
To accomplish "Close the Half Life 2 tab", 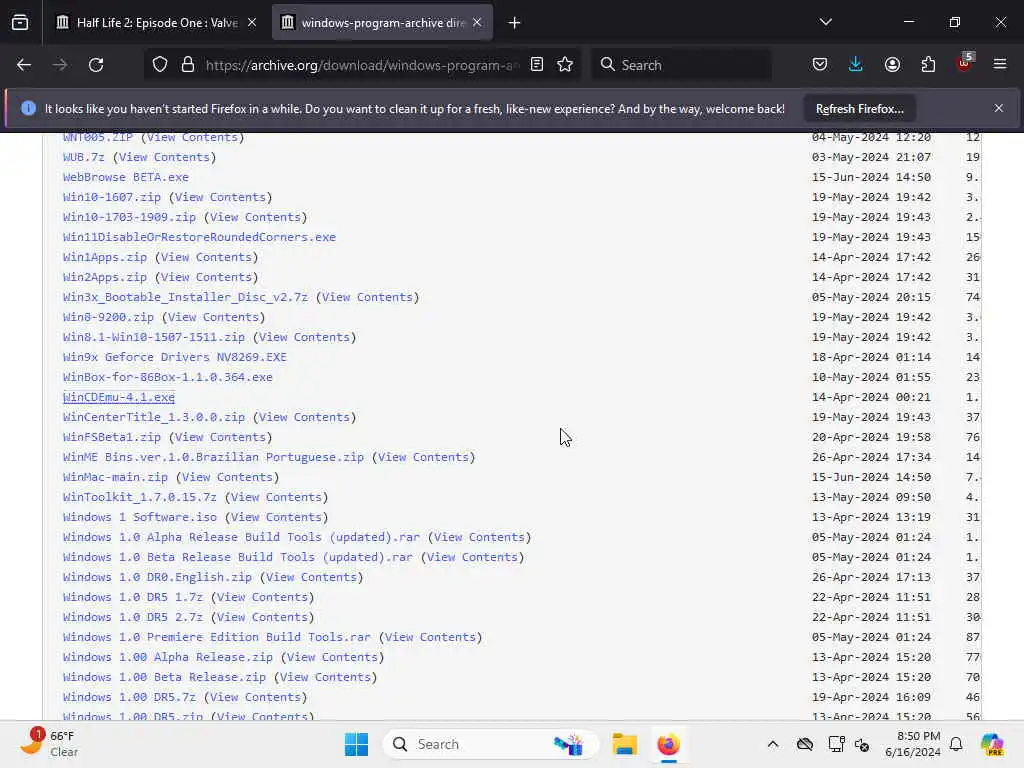I will point(252,22).
